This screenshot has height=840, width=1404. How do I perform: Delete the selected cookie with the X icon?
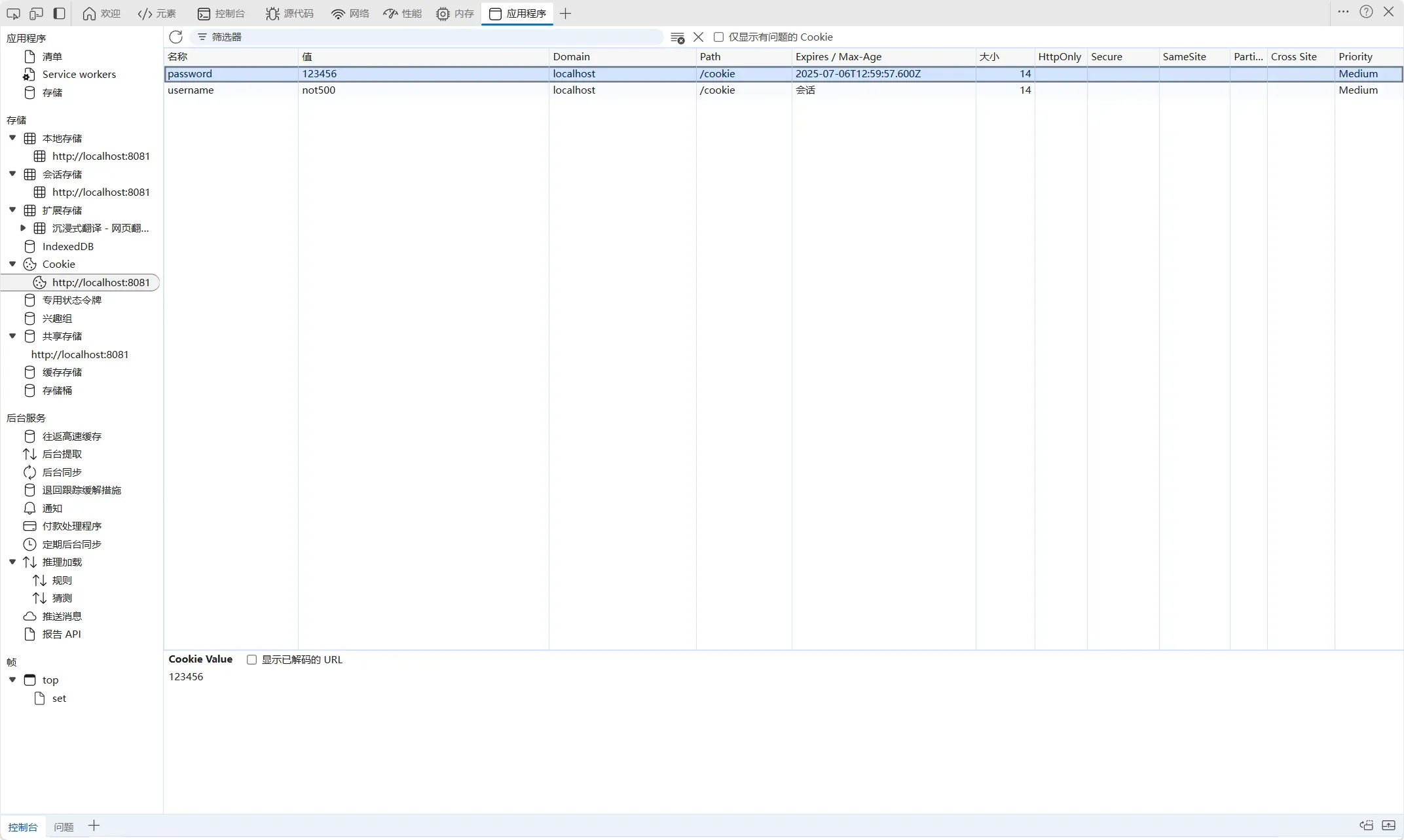pyautogui.click(x=699, y=37)
